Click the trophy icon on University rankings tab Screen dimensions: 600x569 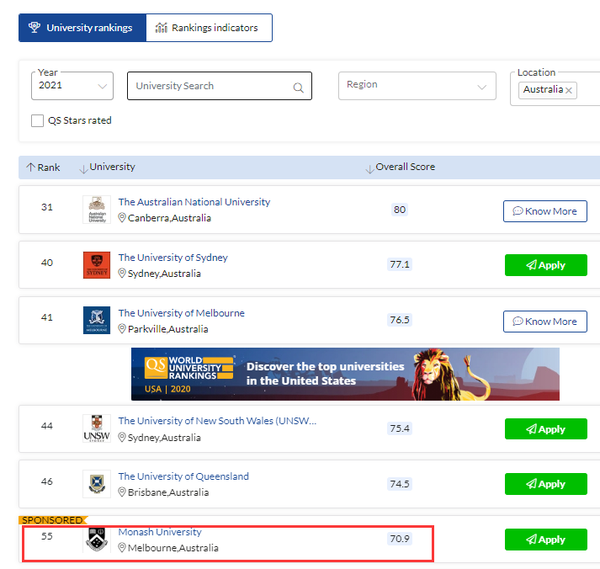pos(34,28)
